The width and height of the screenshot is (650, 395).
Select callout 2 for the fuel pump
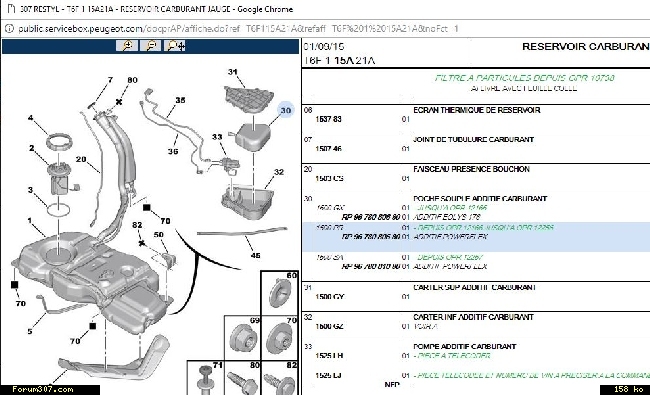[32, 148]
